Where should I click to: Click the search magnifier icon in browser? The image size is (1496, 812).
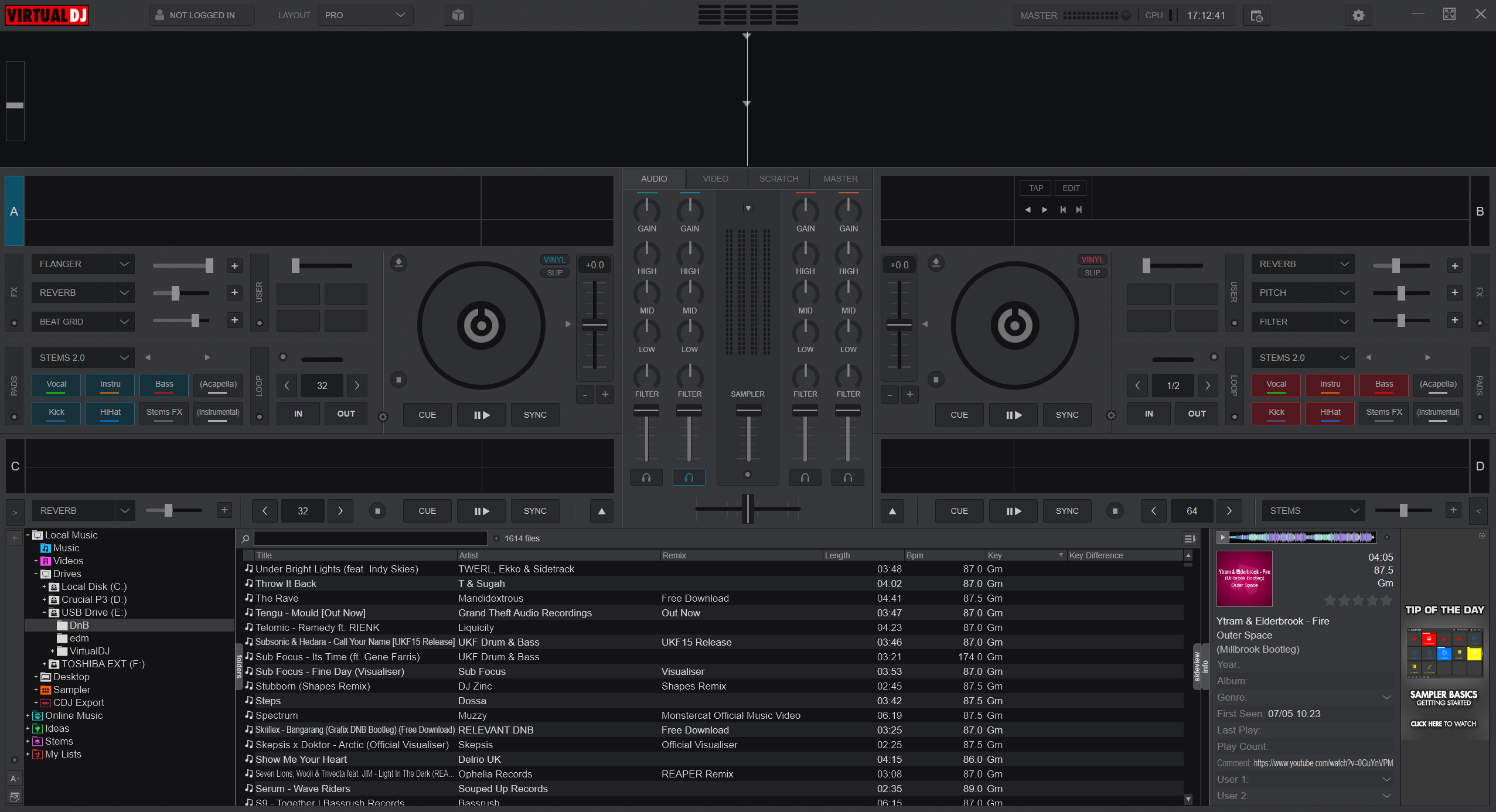(x=246, y=538)
